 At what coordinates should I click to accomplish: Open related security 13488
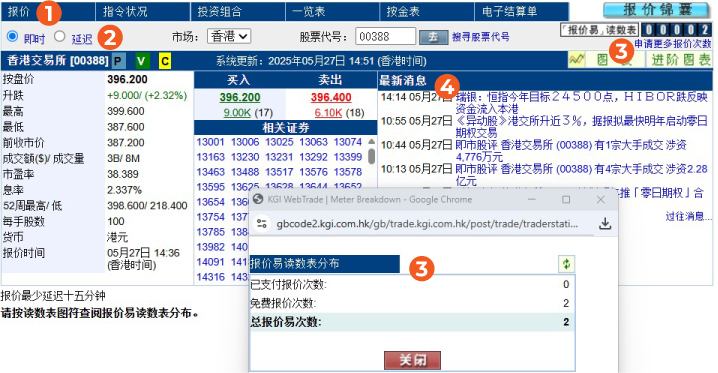[245, 172]
